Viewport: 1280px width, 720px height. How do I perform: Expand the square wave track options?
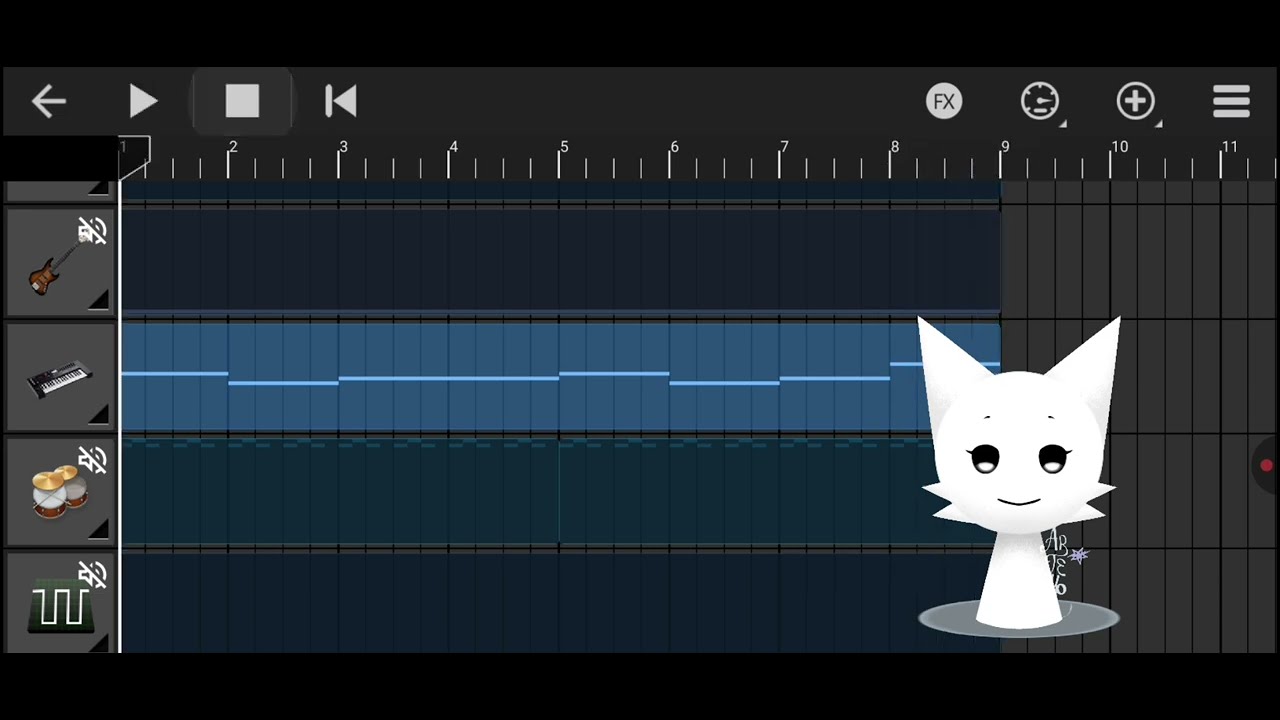99,642
